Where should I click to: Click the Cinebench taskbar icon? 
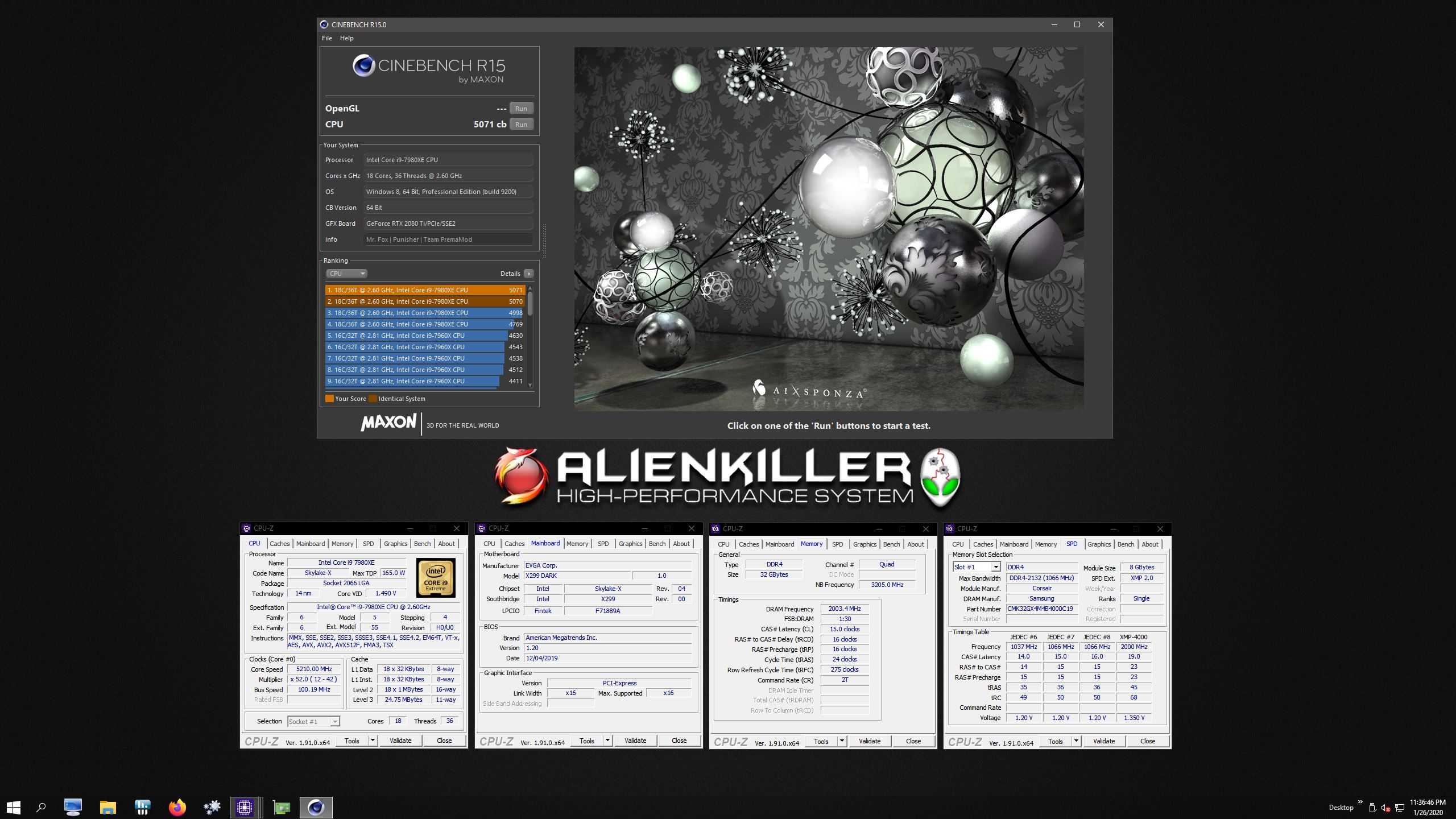(316, 807)
